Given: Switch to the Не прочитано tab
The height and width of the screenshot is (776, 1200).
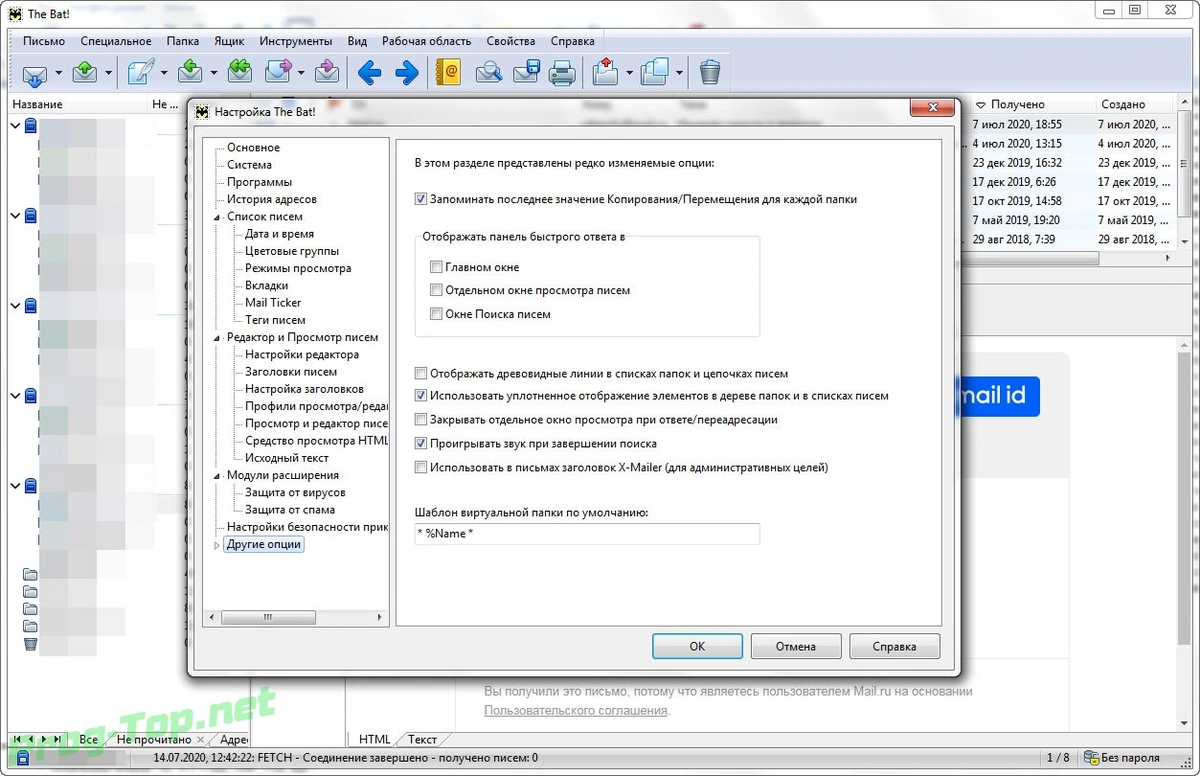Looking at the screenshot, I should 154,740.
